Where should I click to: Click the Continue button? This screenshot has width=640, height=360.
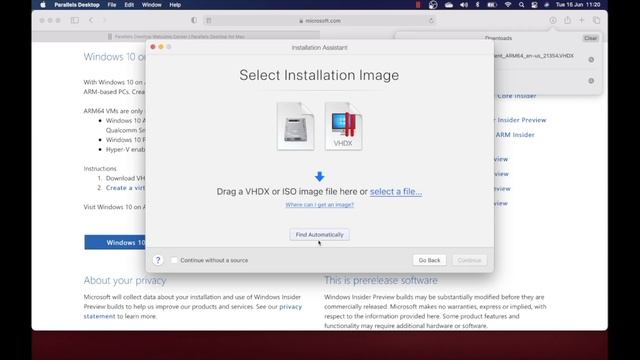click(469, 260)
